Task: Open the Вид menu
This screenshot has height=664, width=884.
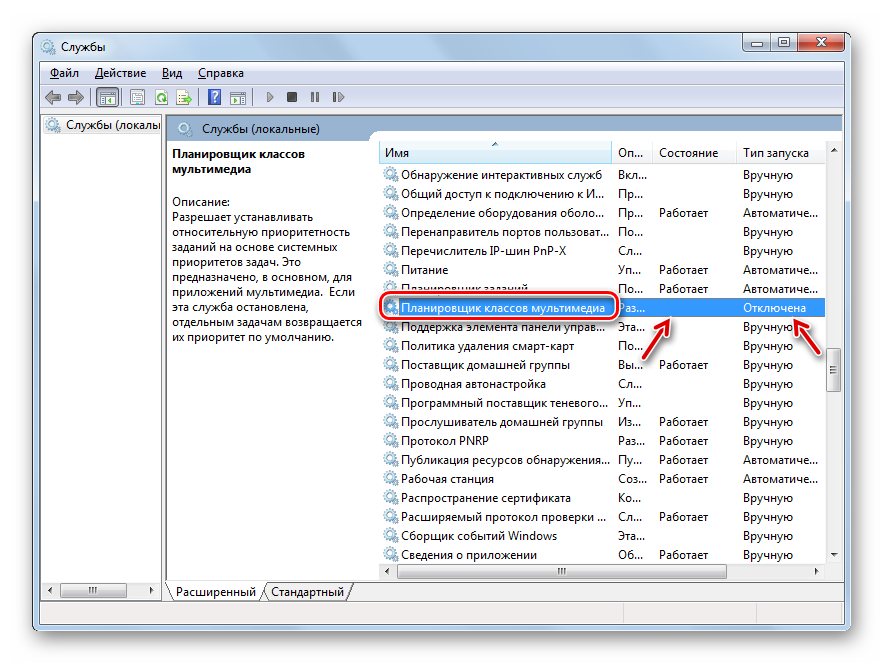Action: (x=172, y=73)
